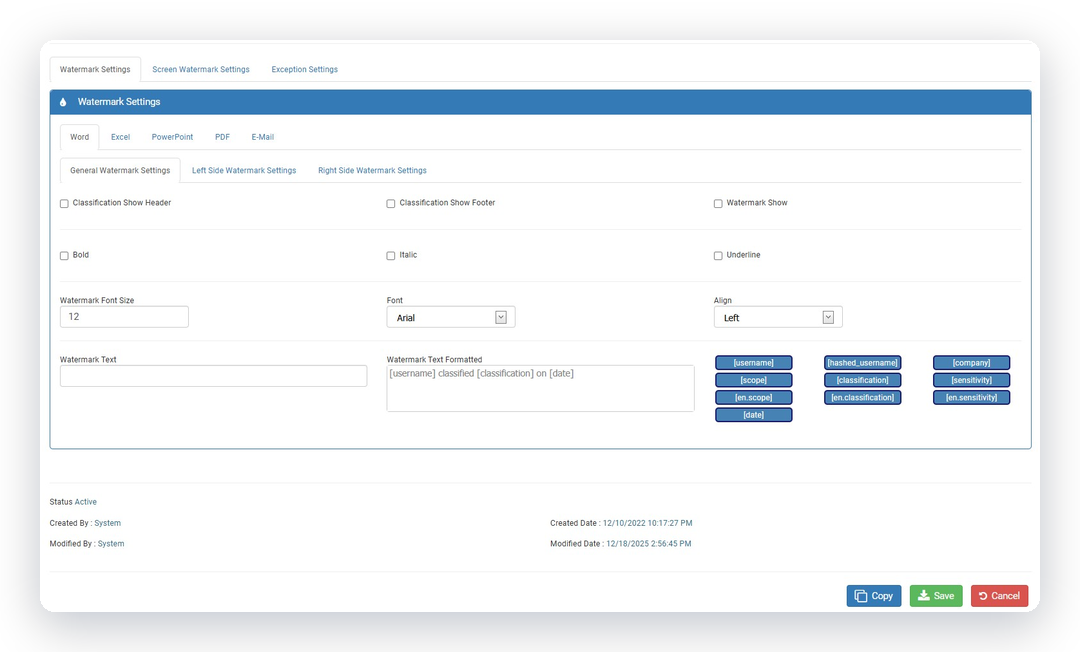Click the Created By System link
Viewport: 1080px width, 652px height.
(x=107, y=523)
